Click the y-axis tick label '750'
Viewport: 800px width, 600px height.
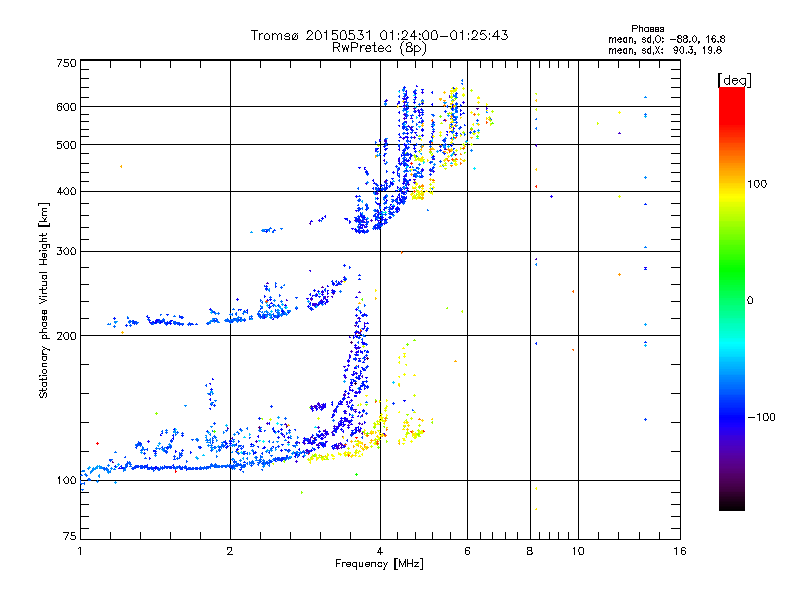click(x=66, y=63)
